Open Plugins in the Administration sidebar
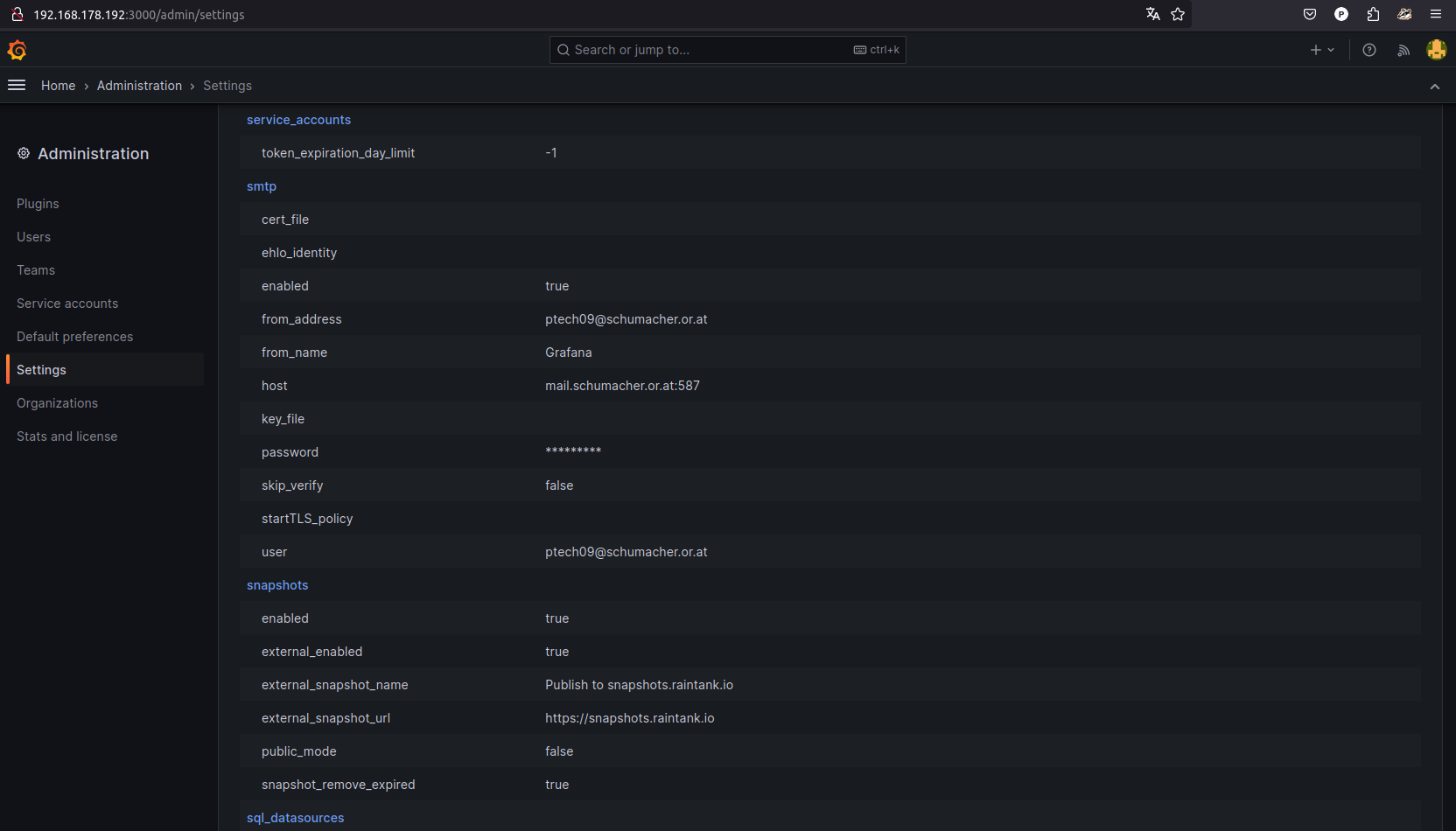Viewport: 1456px width, 831px height. coord(38,204)
